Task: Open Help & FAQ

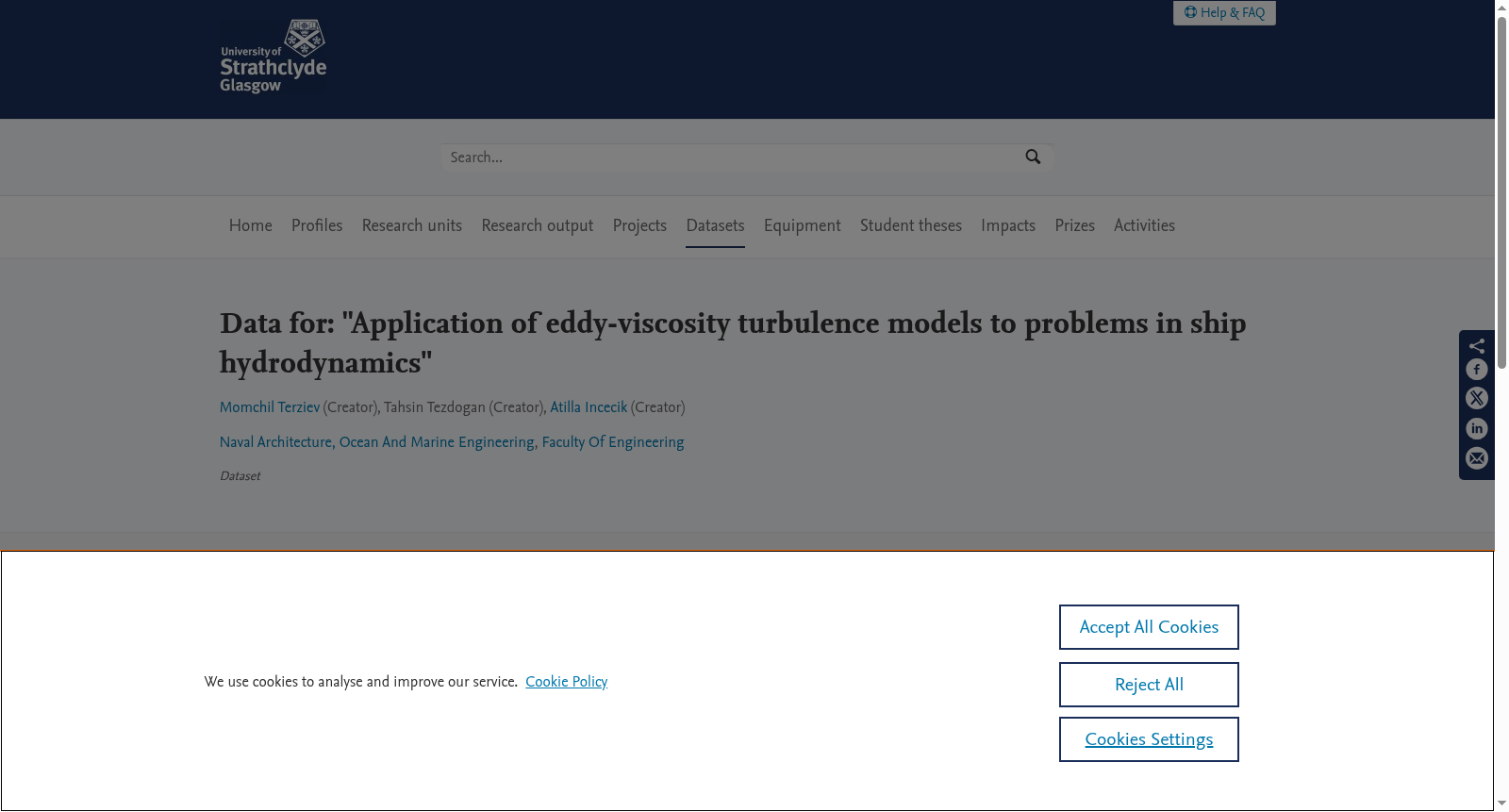Action: [x=1224, y=12]
